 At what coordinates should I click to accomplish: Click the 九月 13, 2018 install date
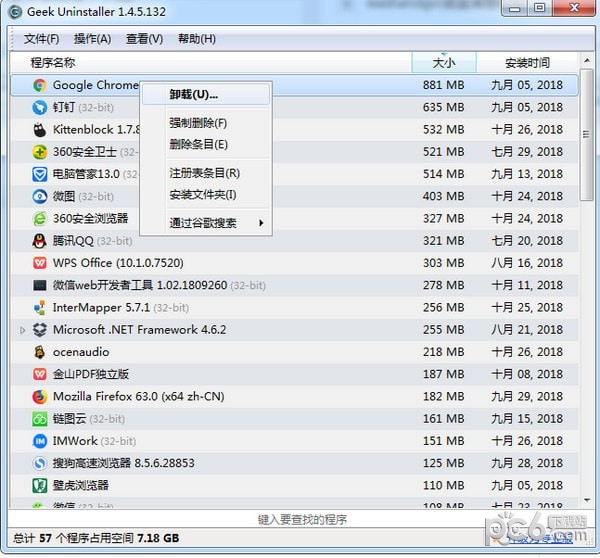[x=527, y=174]
